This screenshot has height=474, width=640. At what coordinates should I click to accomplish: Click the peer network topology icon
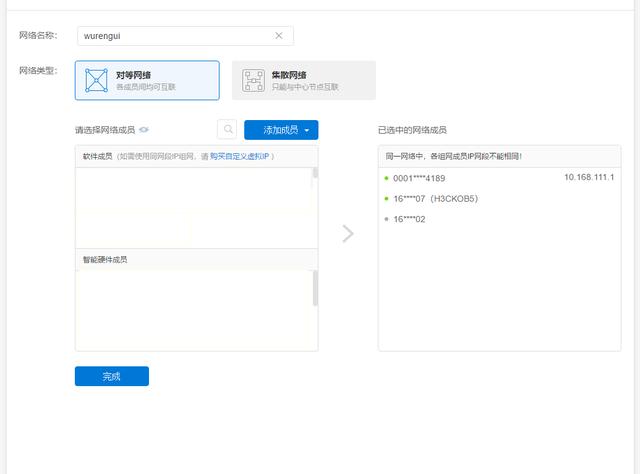click(95, 80)
